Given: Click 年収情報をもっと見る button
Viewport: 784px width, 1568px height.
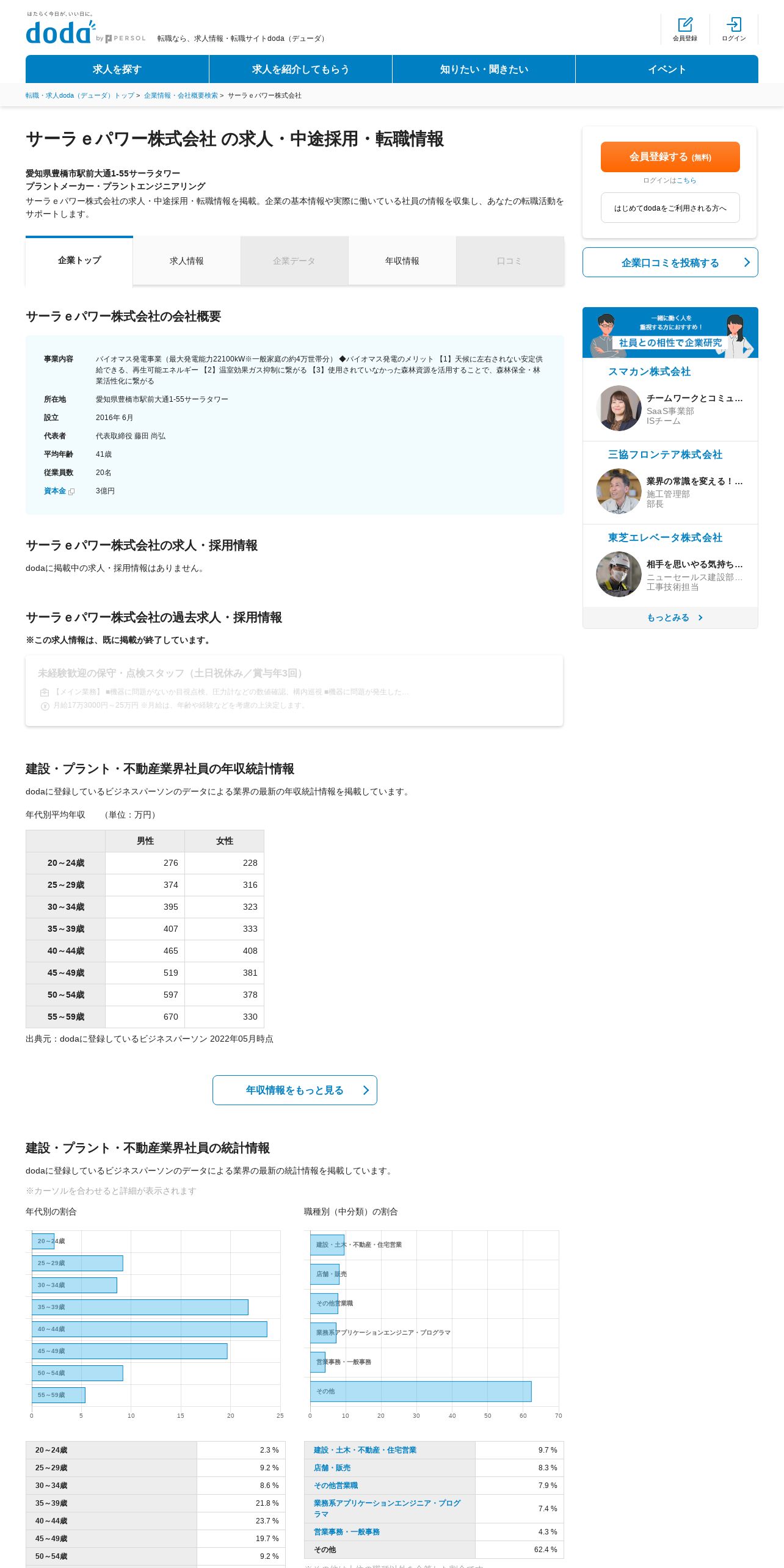Looking at the screenshot, I should (295, 1091).
